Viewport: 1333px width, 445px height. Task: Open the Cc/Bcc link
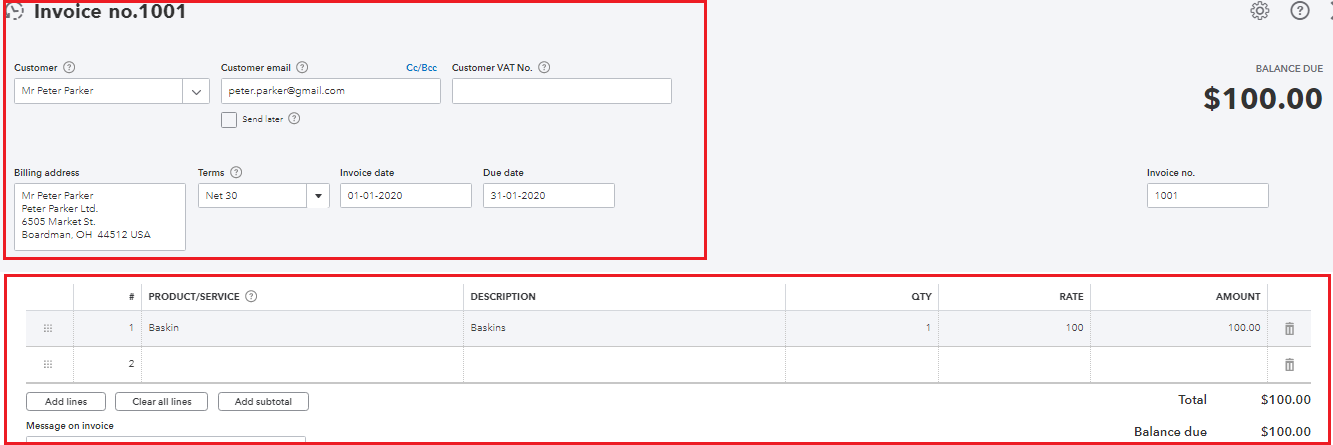(x=421, y=68)
